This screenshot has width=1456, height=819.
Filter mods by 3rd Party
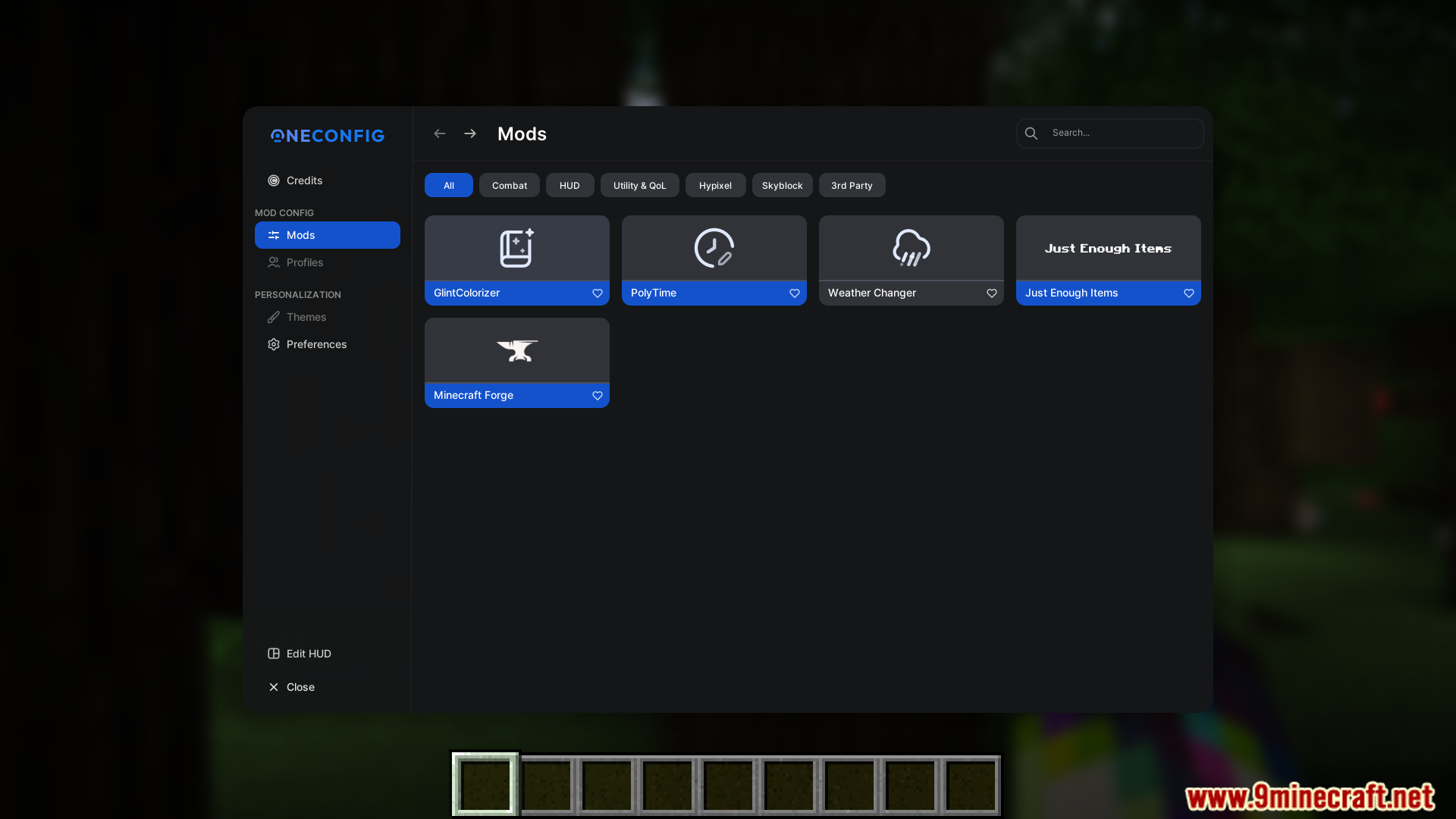[852, 185]
